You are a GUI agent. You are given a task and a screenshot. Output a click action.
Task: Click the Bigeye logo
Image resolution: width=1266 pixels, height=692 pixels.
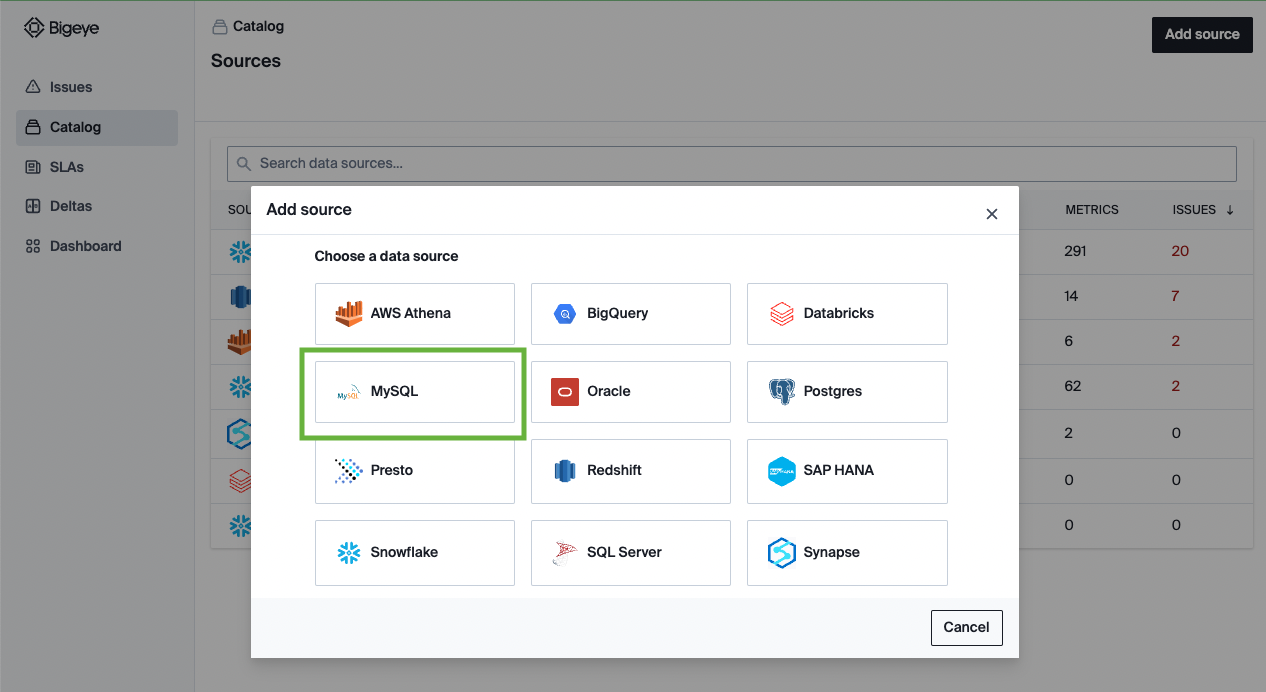click(x=61, y=29)
